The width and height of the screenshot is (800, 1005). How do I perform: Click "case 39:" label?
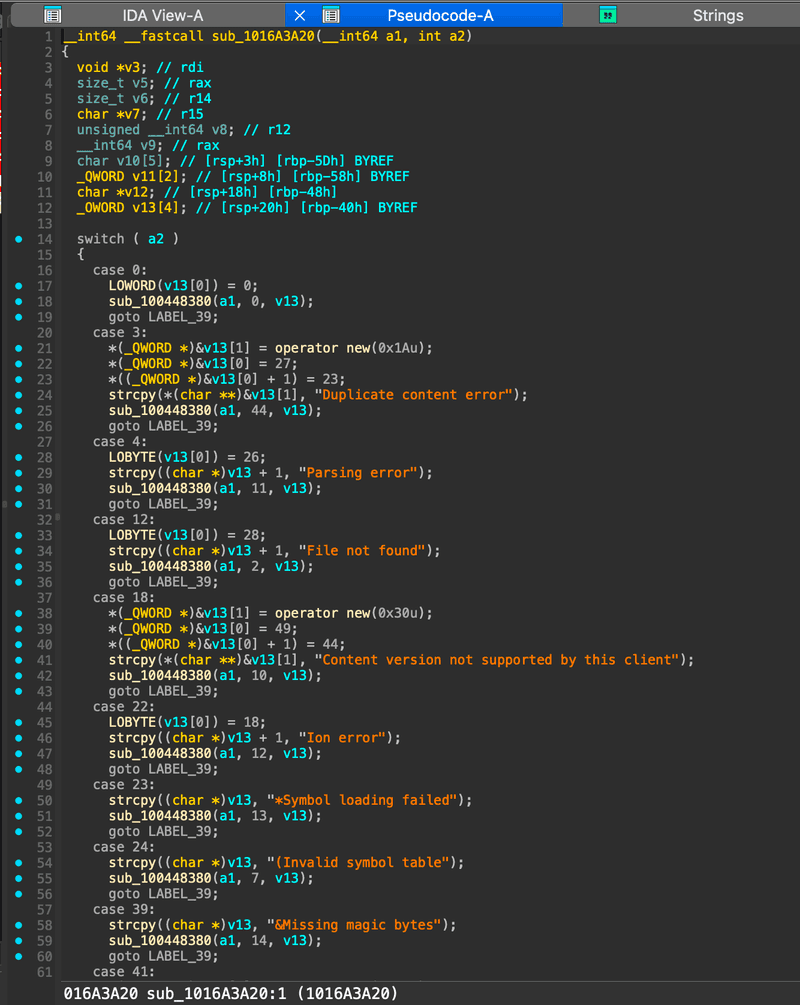[124, 909]
